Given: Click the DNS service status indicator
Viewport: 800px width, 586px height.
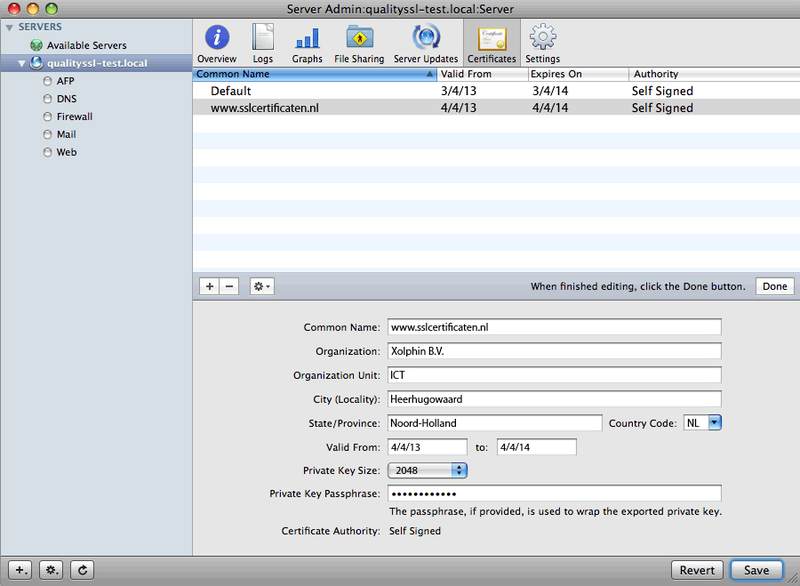Looking at the screenshot, I should coord(47,99).
